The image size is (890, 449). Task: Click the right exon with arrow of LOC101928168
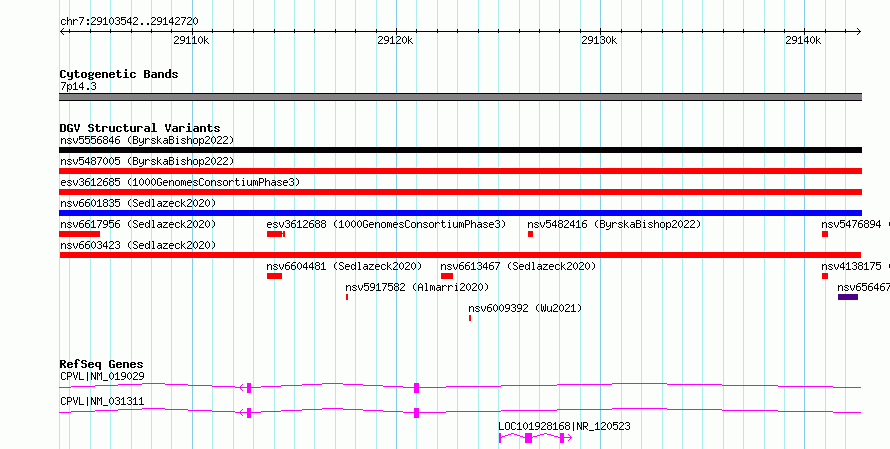point(565,438)
